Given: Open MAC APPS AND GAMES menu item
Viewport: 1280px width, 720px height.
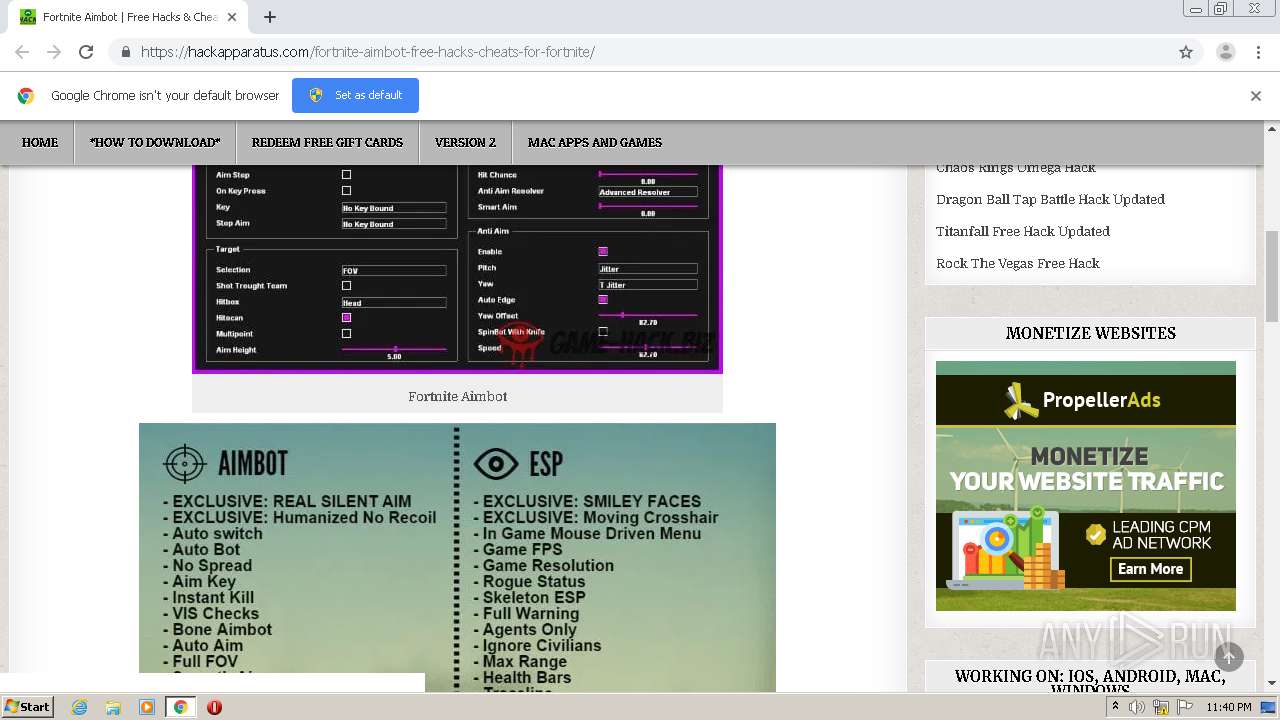Looking at the screenshot, I should 595,142.
